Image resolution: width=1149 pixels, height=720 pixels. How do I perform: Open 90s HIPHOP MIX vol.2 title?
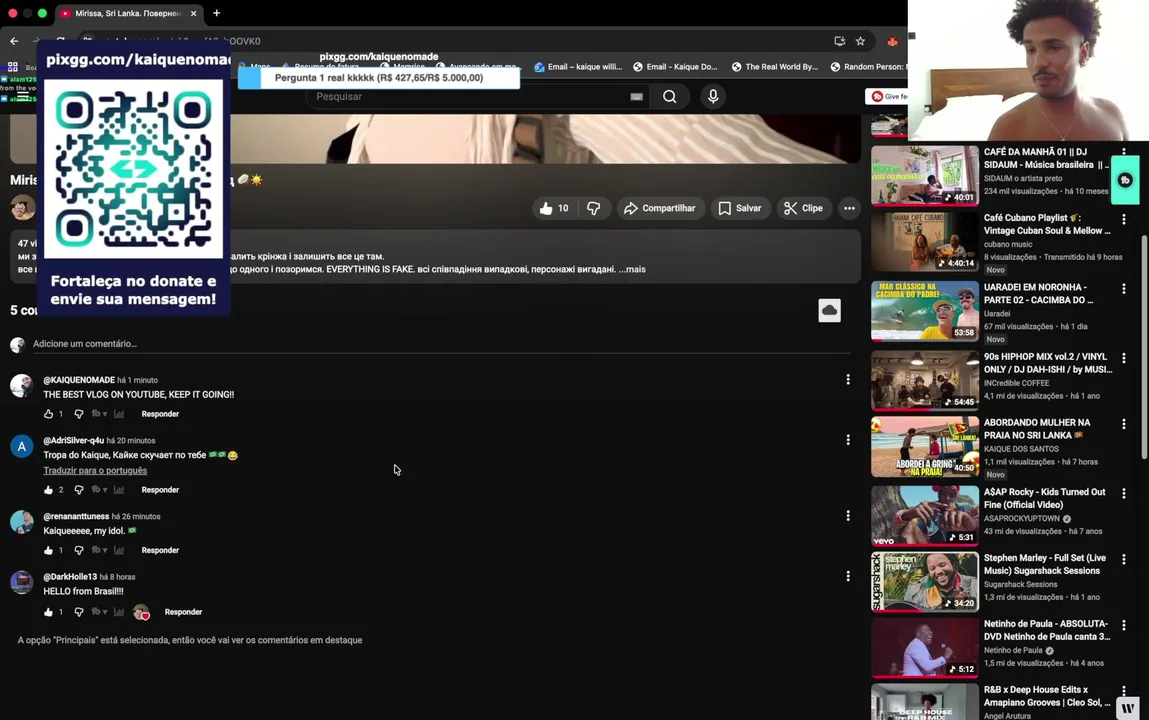pyautogui.click(x=1047, y=363)
